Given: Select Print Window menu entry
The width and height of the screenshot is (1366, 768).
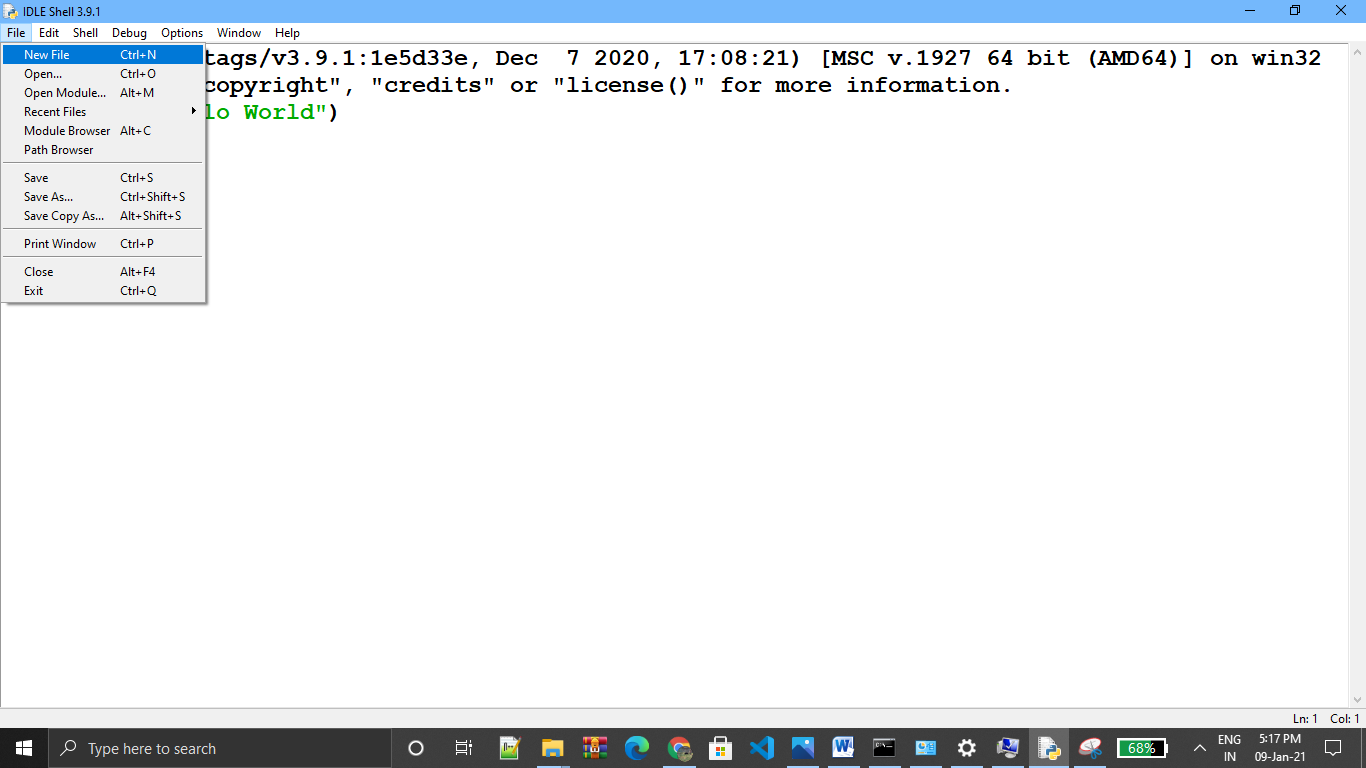Looking at the screenshot, I should click(103, 244).
